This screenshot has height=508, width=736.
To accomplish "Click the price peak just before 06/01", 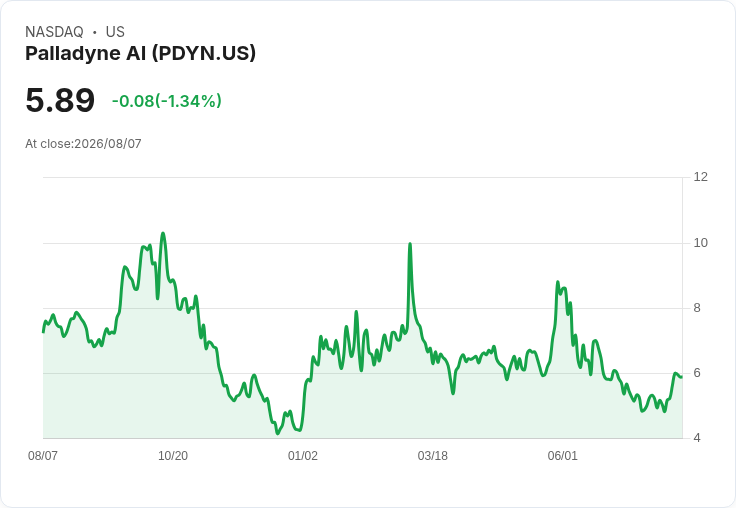I will (558, 282).
